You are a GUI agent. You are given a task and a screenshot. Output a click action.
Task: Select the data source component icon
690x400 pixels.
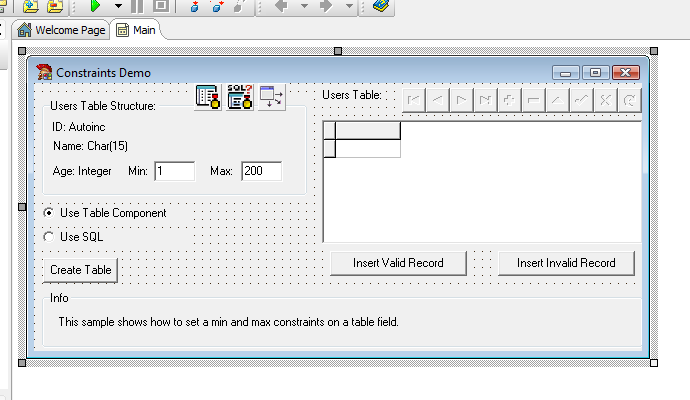click(271, 97)
